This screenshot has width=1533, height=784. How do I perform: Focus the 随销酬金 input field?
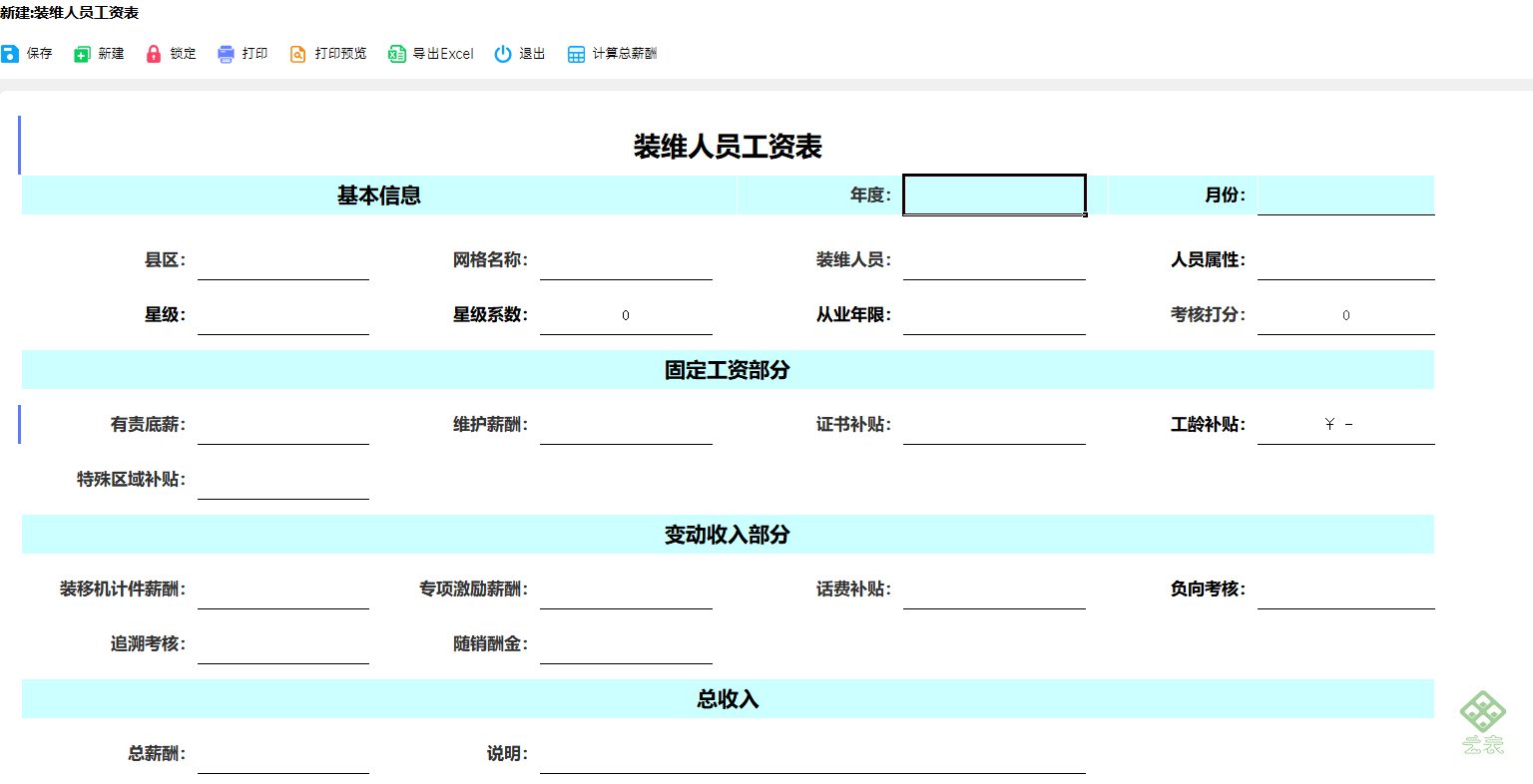tap(626, 643)
